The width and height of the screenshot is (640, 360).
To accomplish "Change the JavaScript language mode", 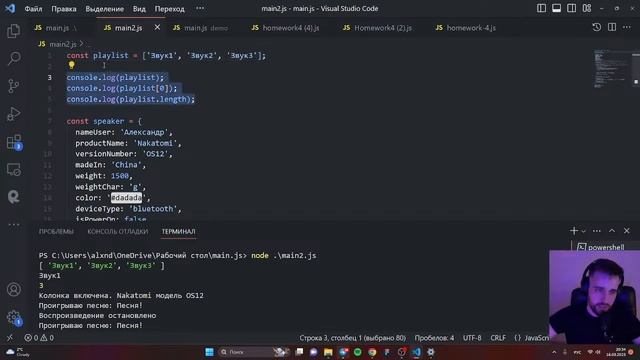I will (x=536, y=338).
